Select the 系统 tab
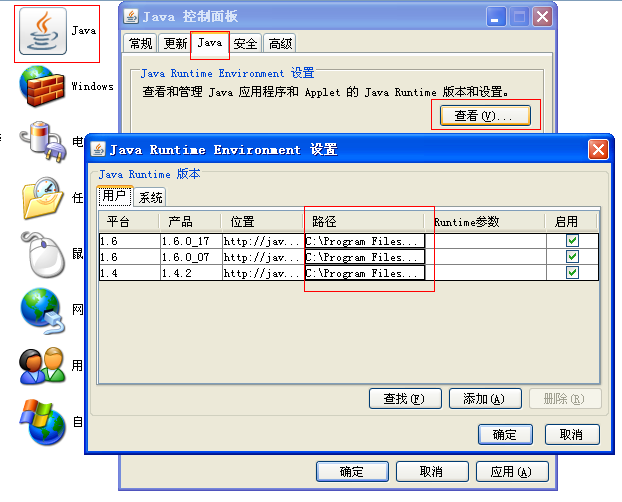 150,197
